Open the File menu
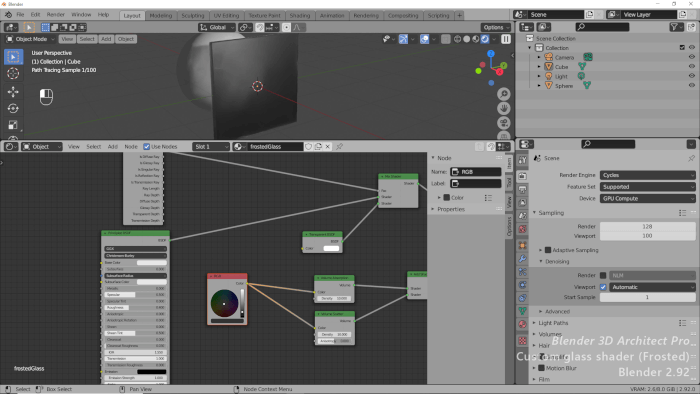The width and height of the screenshot is (700, 394). tap(21, 15)
